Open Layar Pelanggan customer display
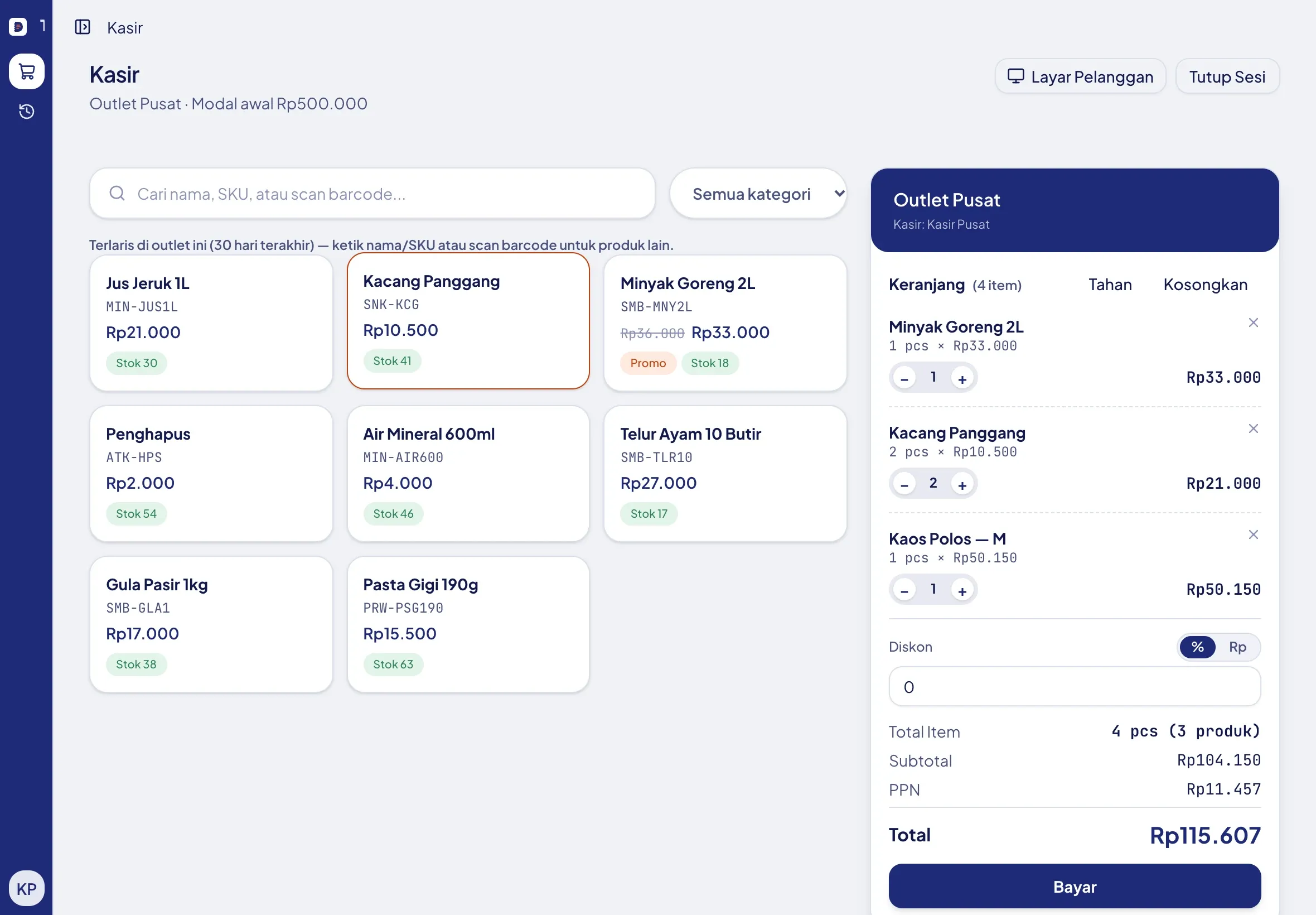The width and height of the screenshot is (1316, 915). coord(1080,76)
